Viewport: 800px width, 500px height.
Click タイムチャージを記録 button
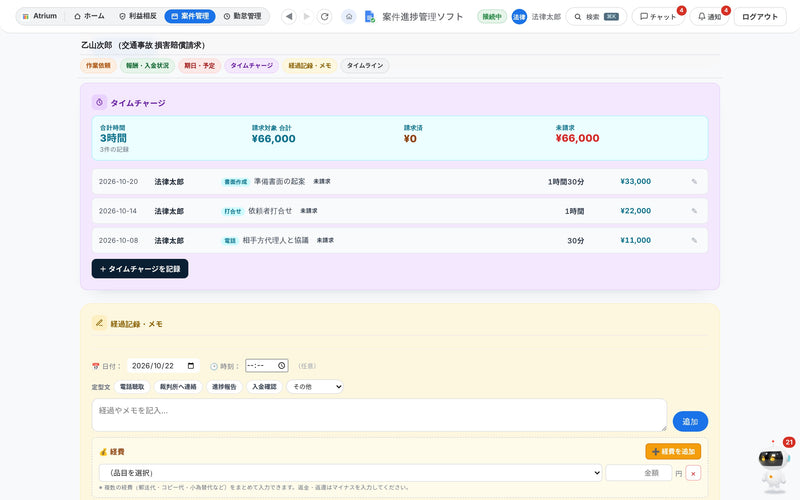click(140, 269)
